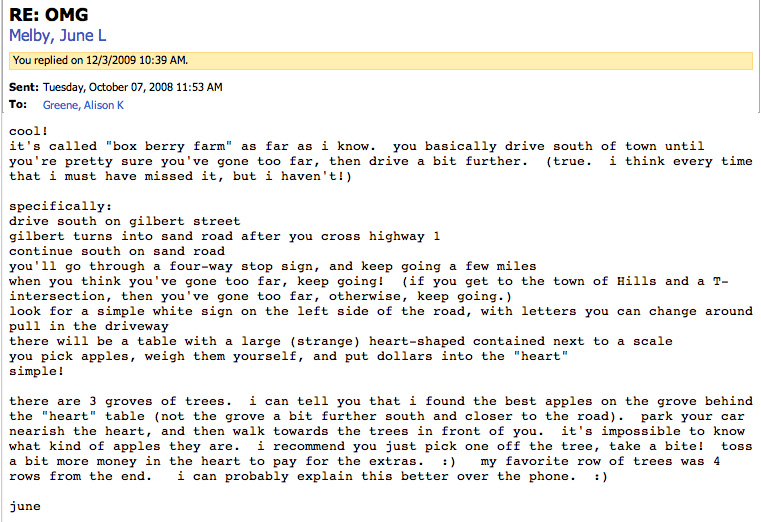Click the 'continue south on sand road' line
This screenshot has height=522, width=761.
[x=117, y=252]
